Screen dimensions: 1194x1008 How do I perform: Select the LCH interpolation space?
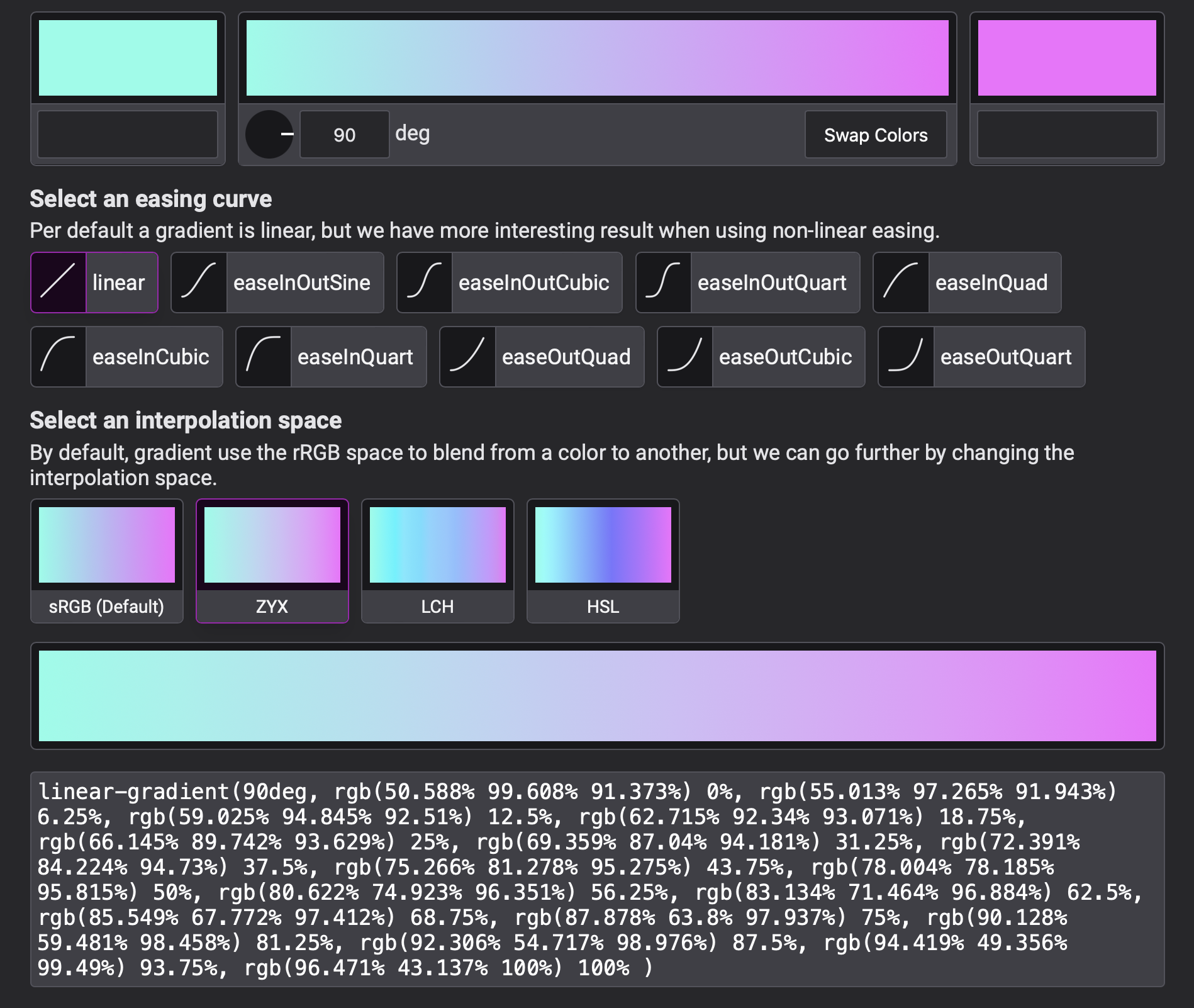point(438,561)
